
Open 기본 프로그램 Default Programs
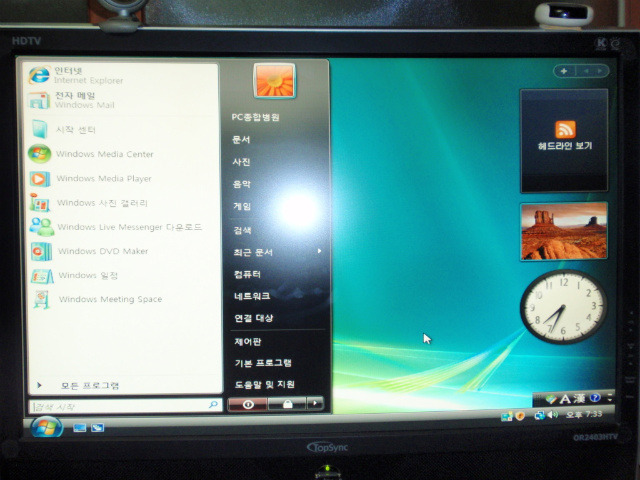pyautogui.click(x=263, y=363)
